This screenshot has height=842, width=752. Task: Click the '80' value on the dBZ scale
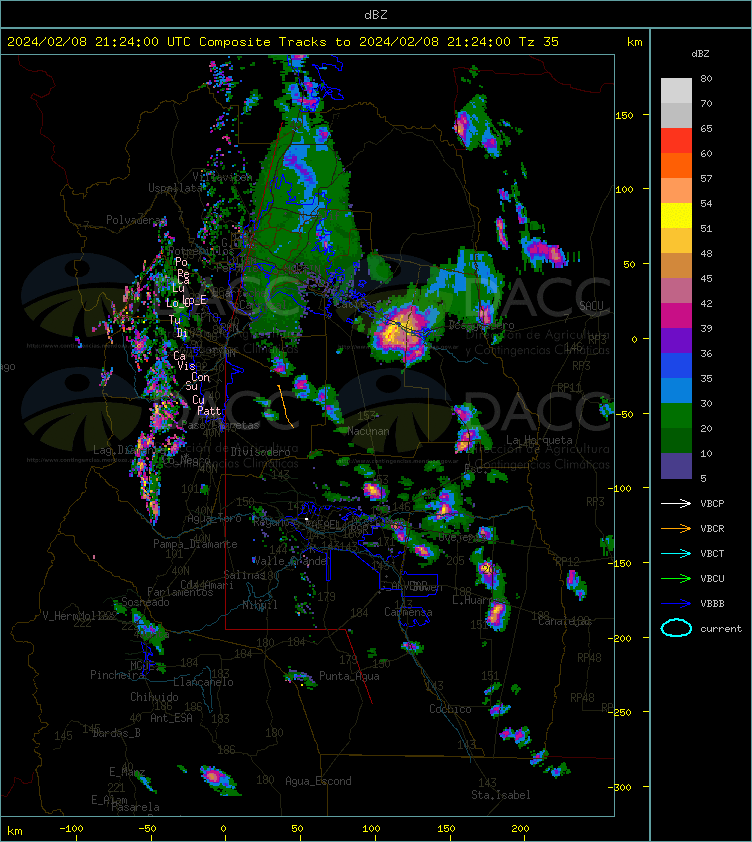point(706,78)
